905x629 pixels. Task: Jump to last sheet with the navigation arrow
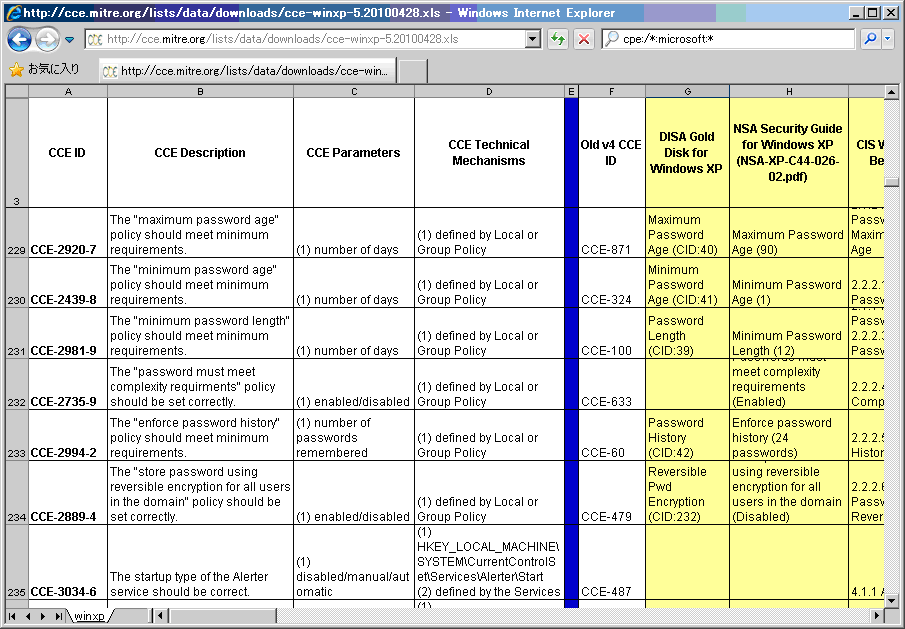[59, 616]
